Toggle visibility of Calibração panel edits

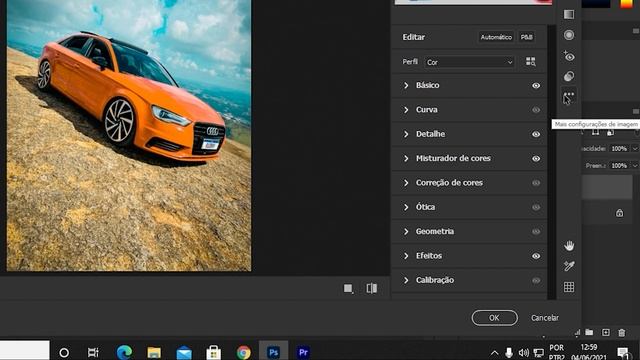(536, 280)
